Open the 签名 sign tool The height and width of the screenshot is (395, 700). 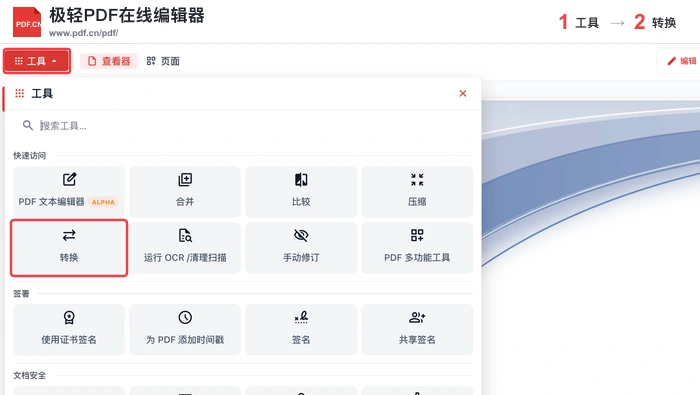(301, 329)
